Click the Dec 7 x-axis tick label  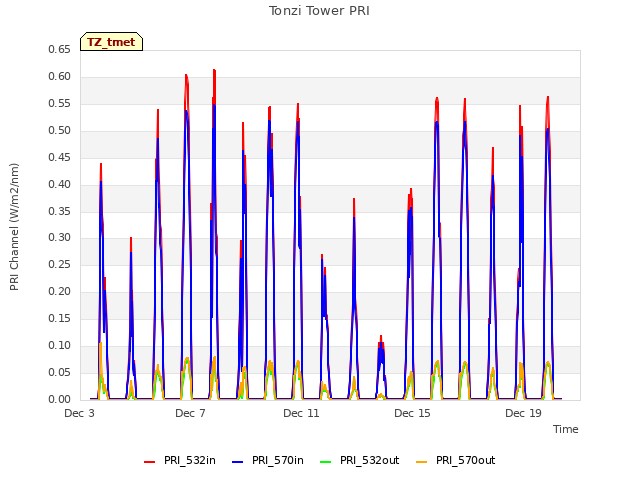[190, 413]
